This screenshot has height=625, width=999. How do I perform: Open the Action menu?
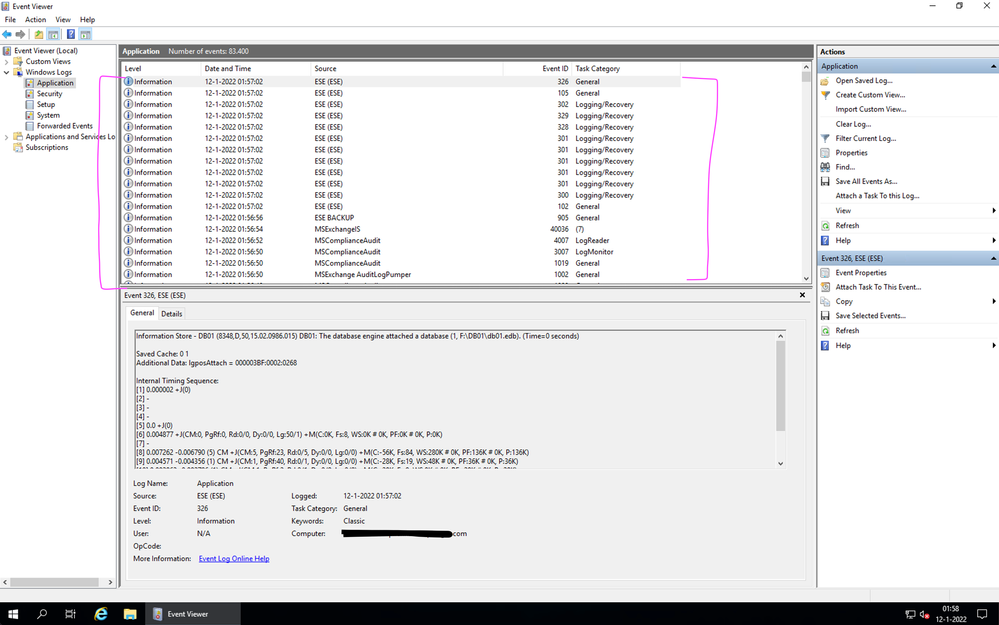point(36,20)
